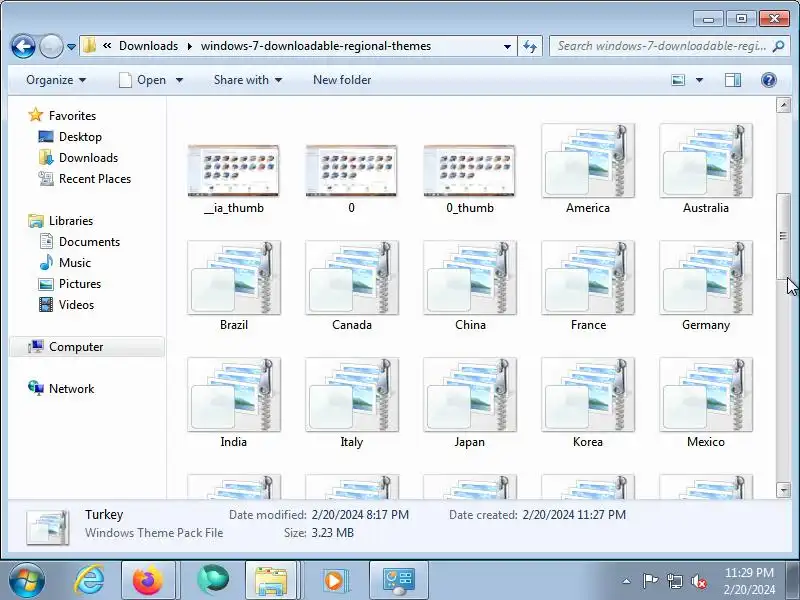
Task: Switch to Firefox in the taskbar
Action: pyautogui.click(x=148, y=581)
